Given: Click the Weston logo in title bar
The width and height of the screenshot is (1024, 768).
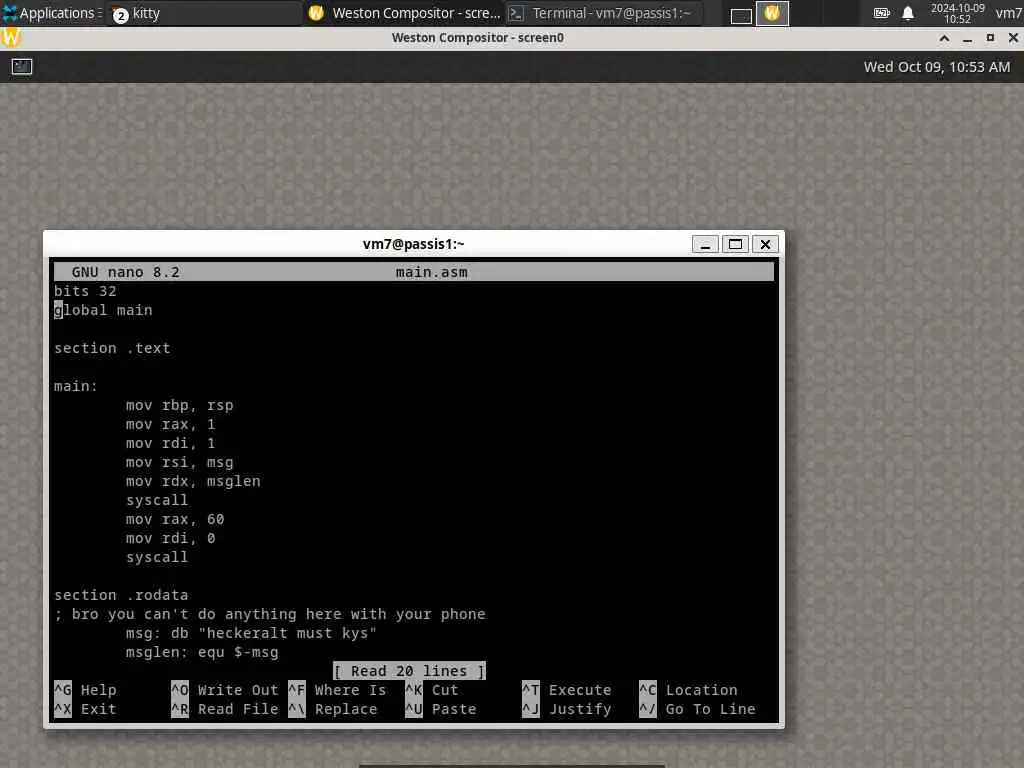Looking at the screenshot, I should click(x=11, y=37).
